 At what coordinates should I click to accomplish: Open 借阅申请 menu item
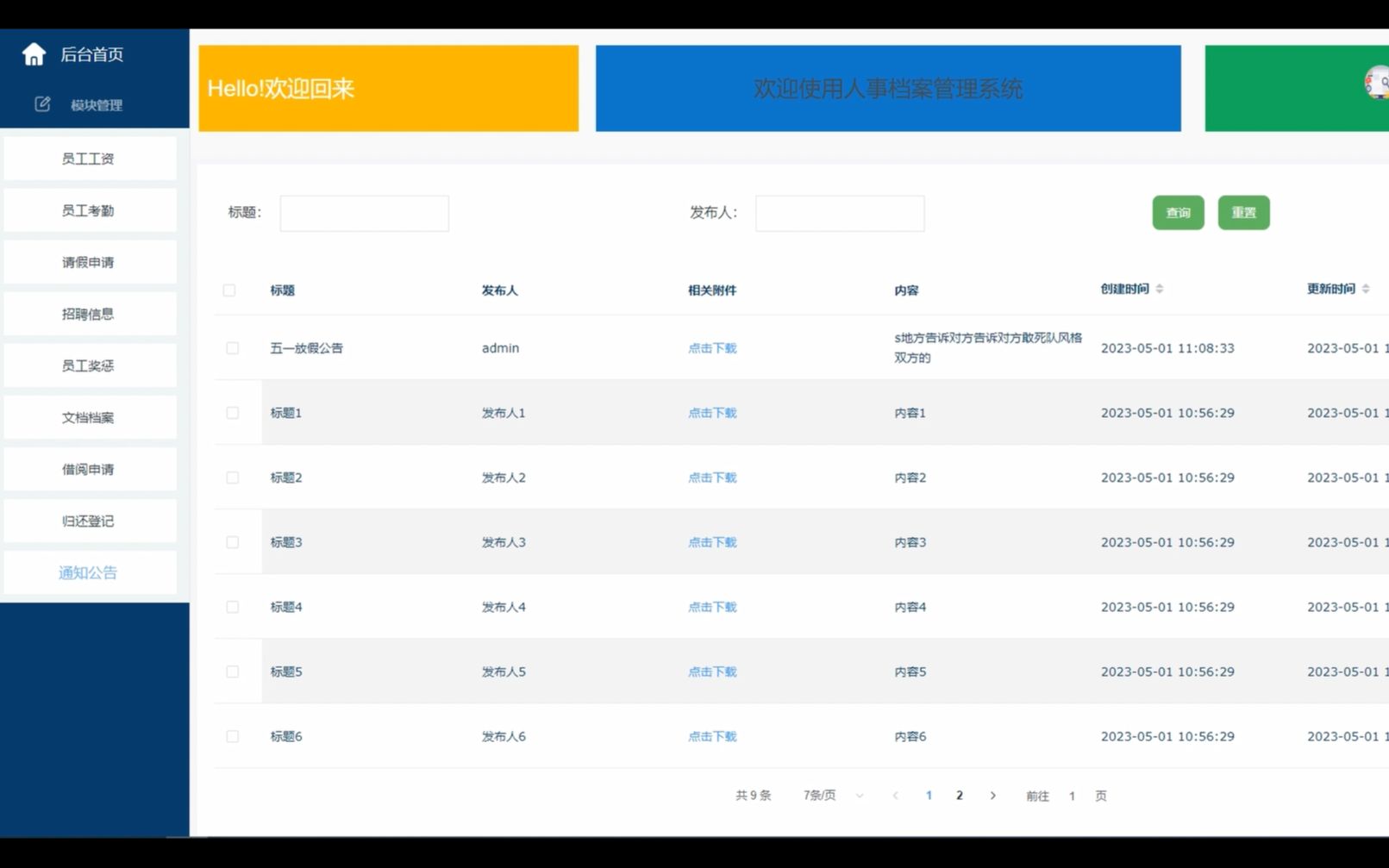pyautogui.click(x=90, y=469)
